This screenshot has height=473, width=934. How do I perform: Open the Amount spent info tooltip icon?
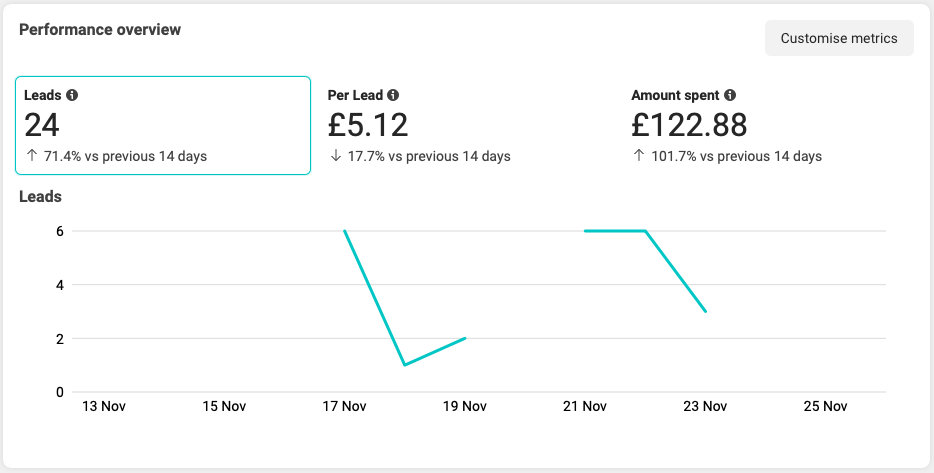point(730,96)
